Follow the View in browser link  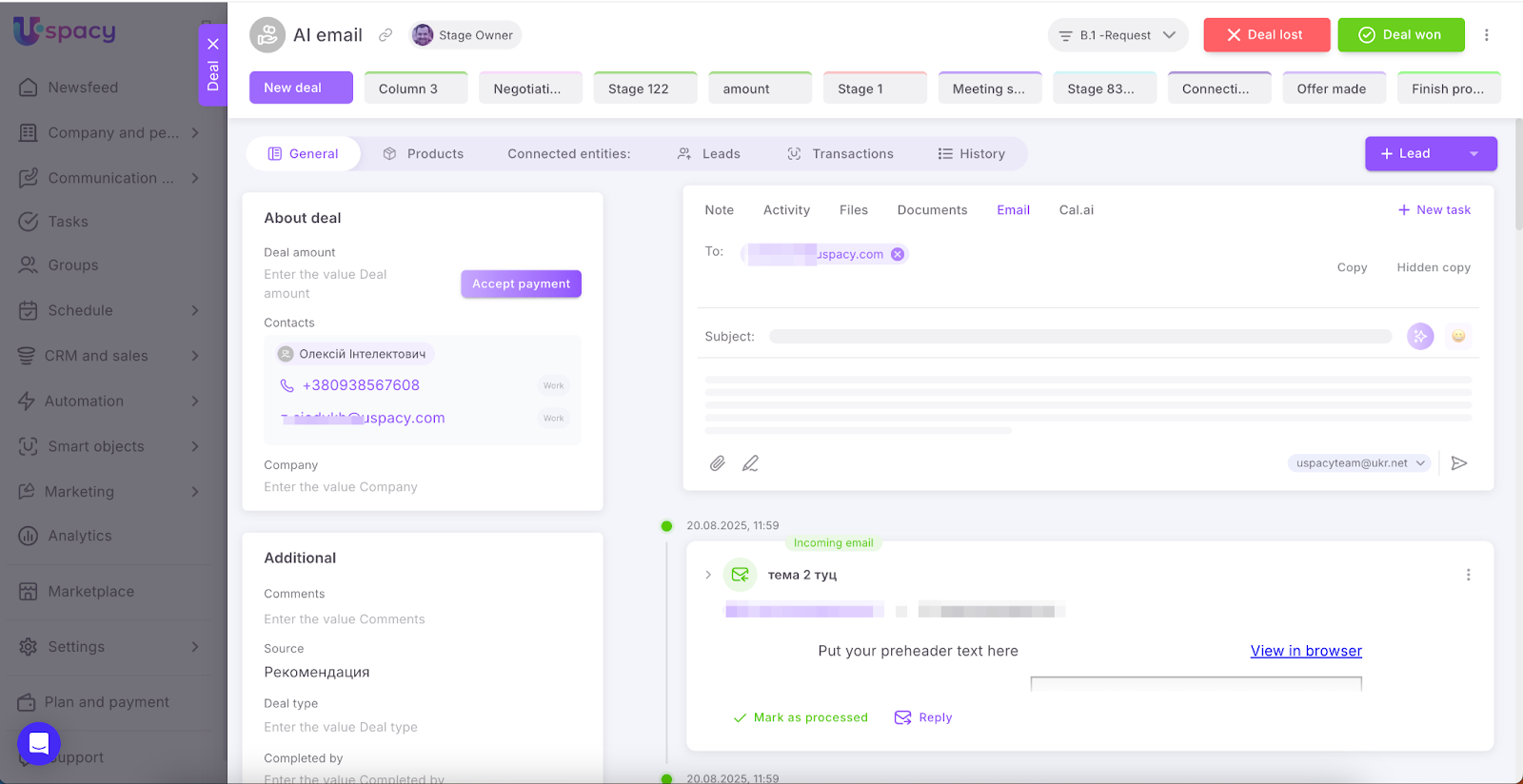click(x=1305, y=651)
